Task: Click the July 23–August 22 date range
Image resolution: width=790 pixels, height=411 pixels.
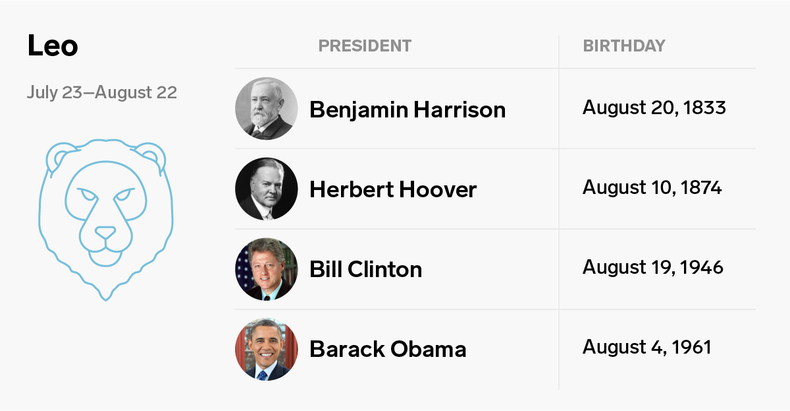Action: tap(102, 93)
